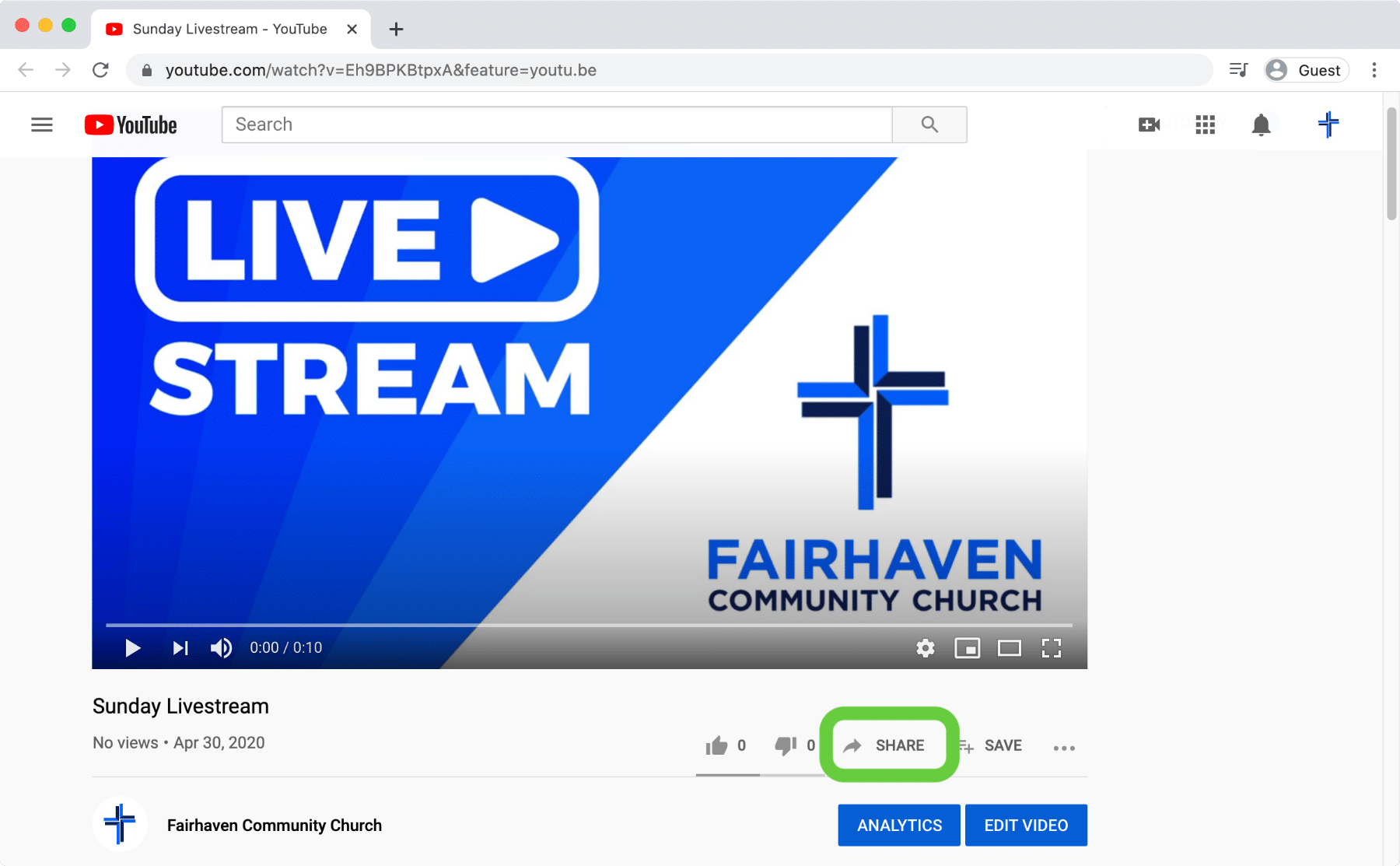Click the EDIT VIDEO button

tap(1026, 826)
